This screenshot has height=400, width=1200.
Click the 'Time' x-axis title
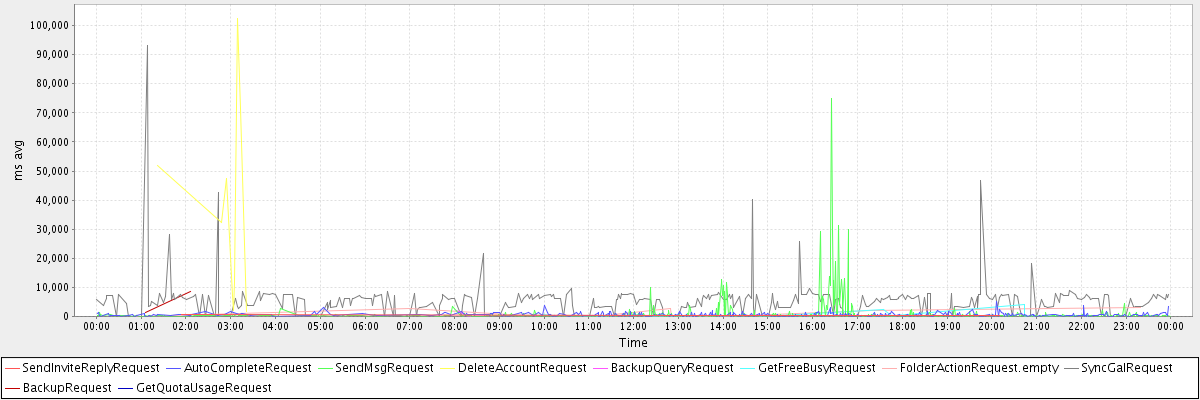[632, 343]
